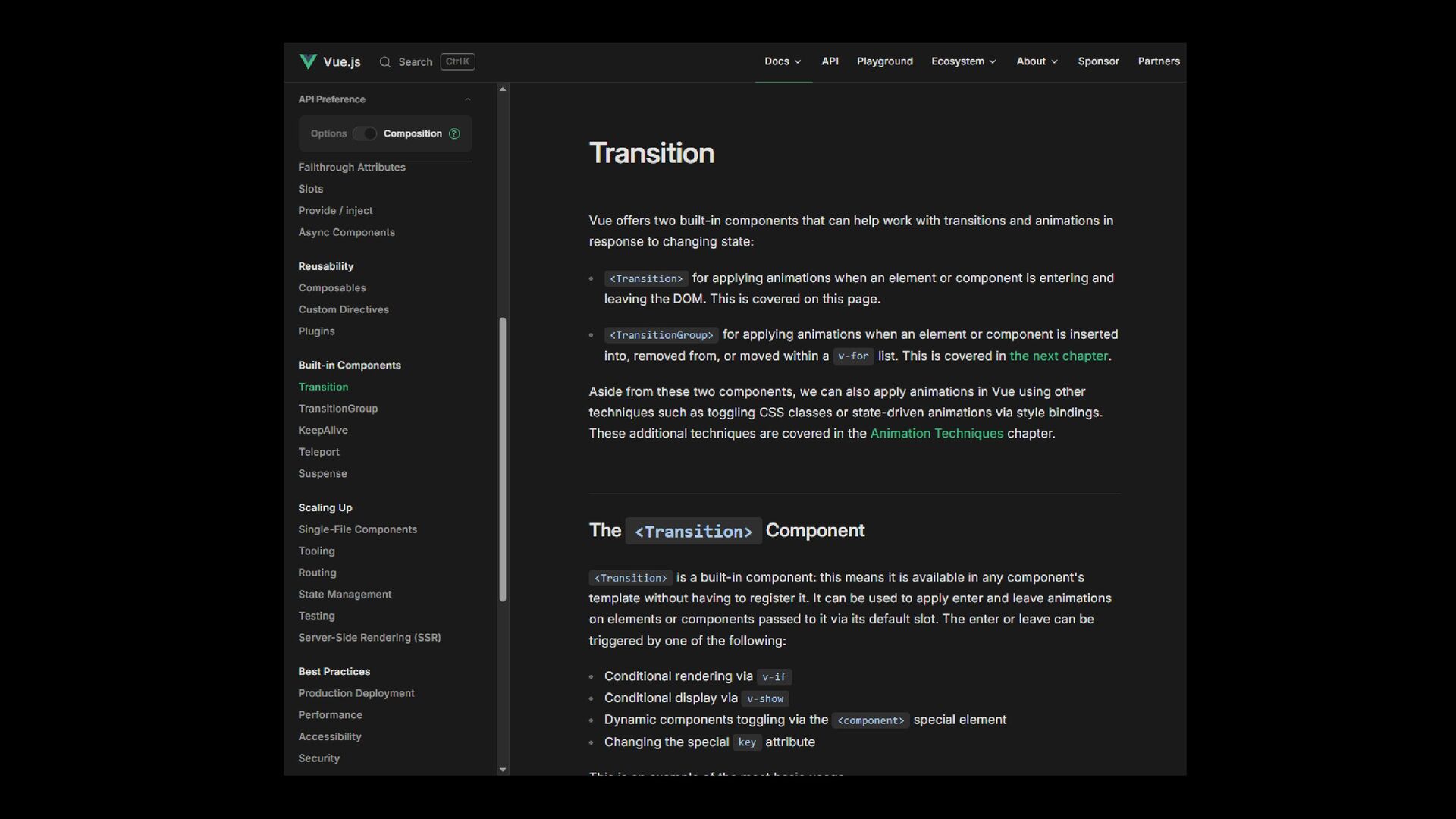
Task: Click the sidebar scrollbar thumb
Action: click(x=502, y=459)
